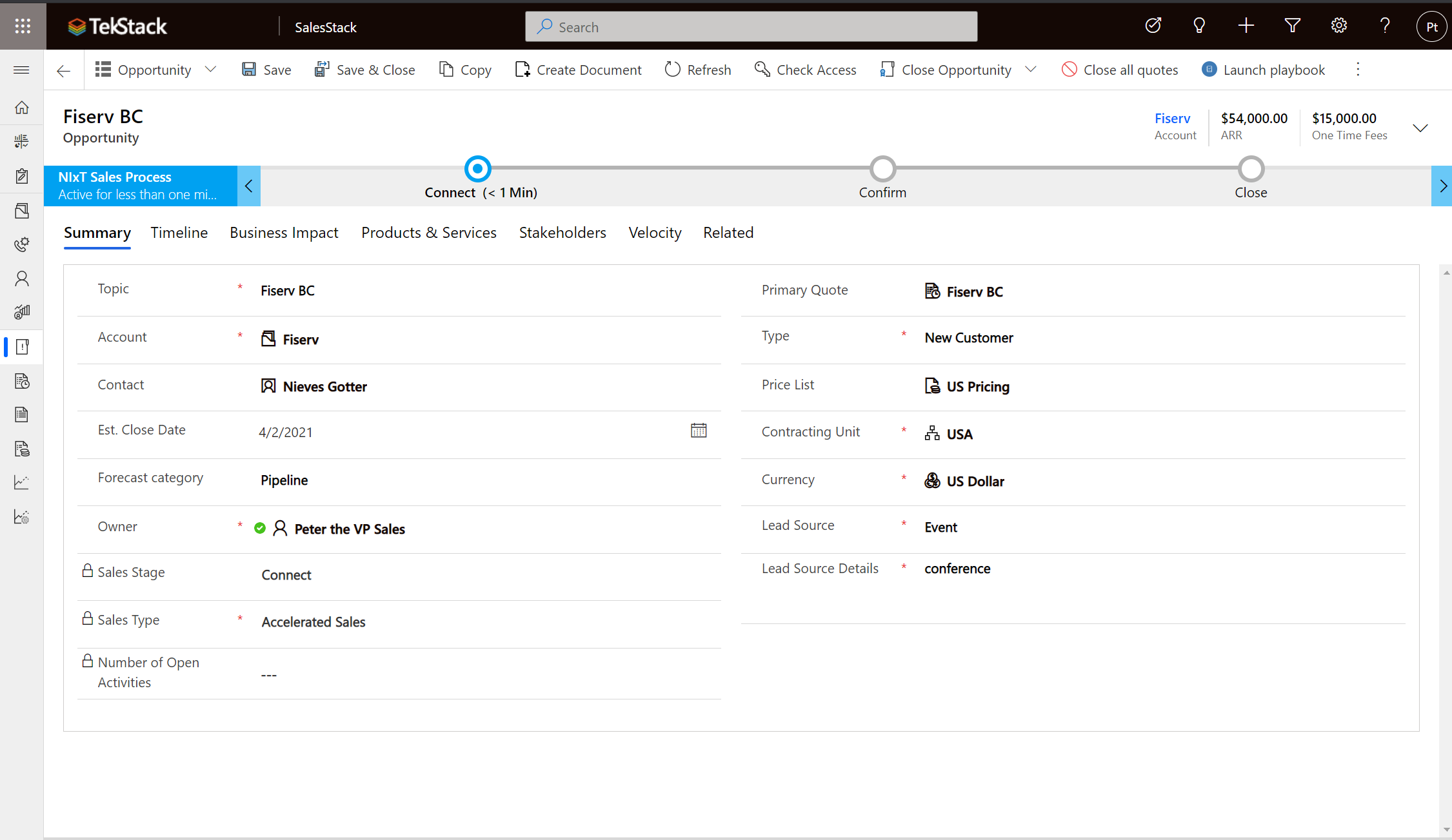The width and height of the screenshot is (1452, 840).
Task: Open the settings gear icon
Action: click(x=1339, y=26)
